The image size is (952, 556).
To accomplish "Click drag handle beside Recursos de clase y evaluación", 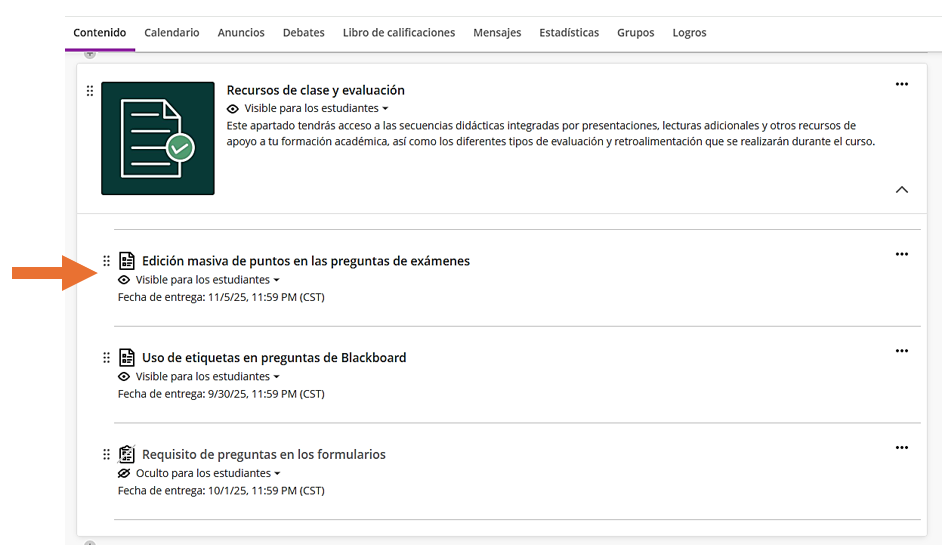I will pos(90,91).
